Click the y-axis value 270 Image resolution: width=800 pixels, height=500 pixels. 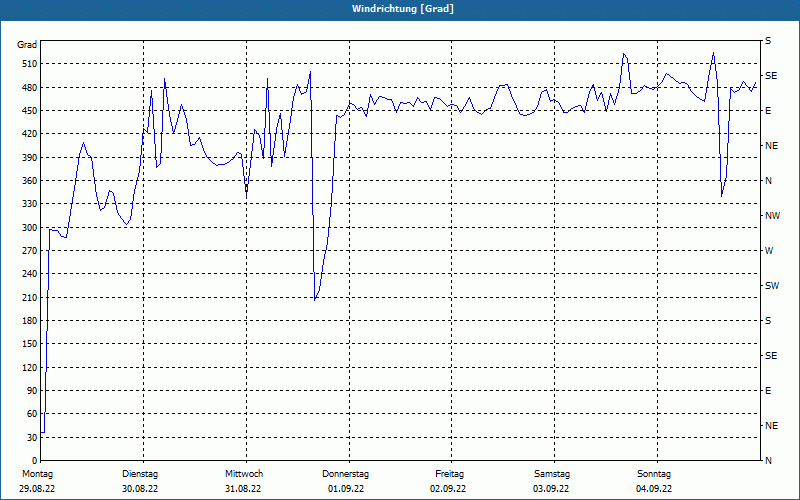point(30,251)
